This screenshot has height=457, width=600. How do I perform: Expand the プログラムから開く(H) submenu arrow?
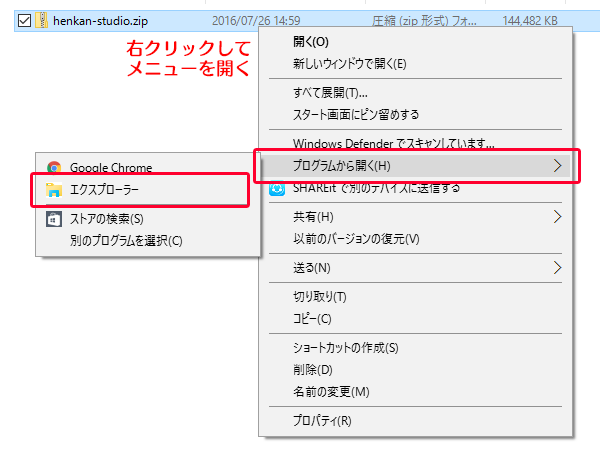(x=558, y=166)
